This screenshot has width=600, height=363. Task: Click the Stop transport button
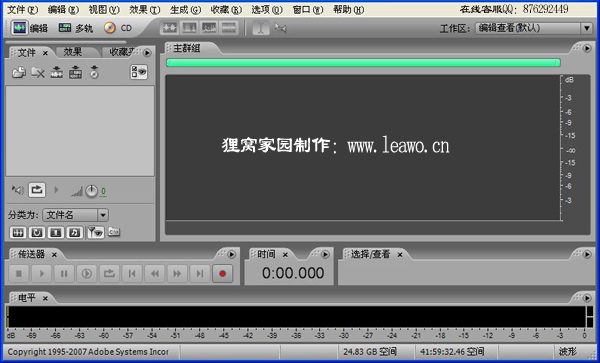[x=19, y=273]
